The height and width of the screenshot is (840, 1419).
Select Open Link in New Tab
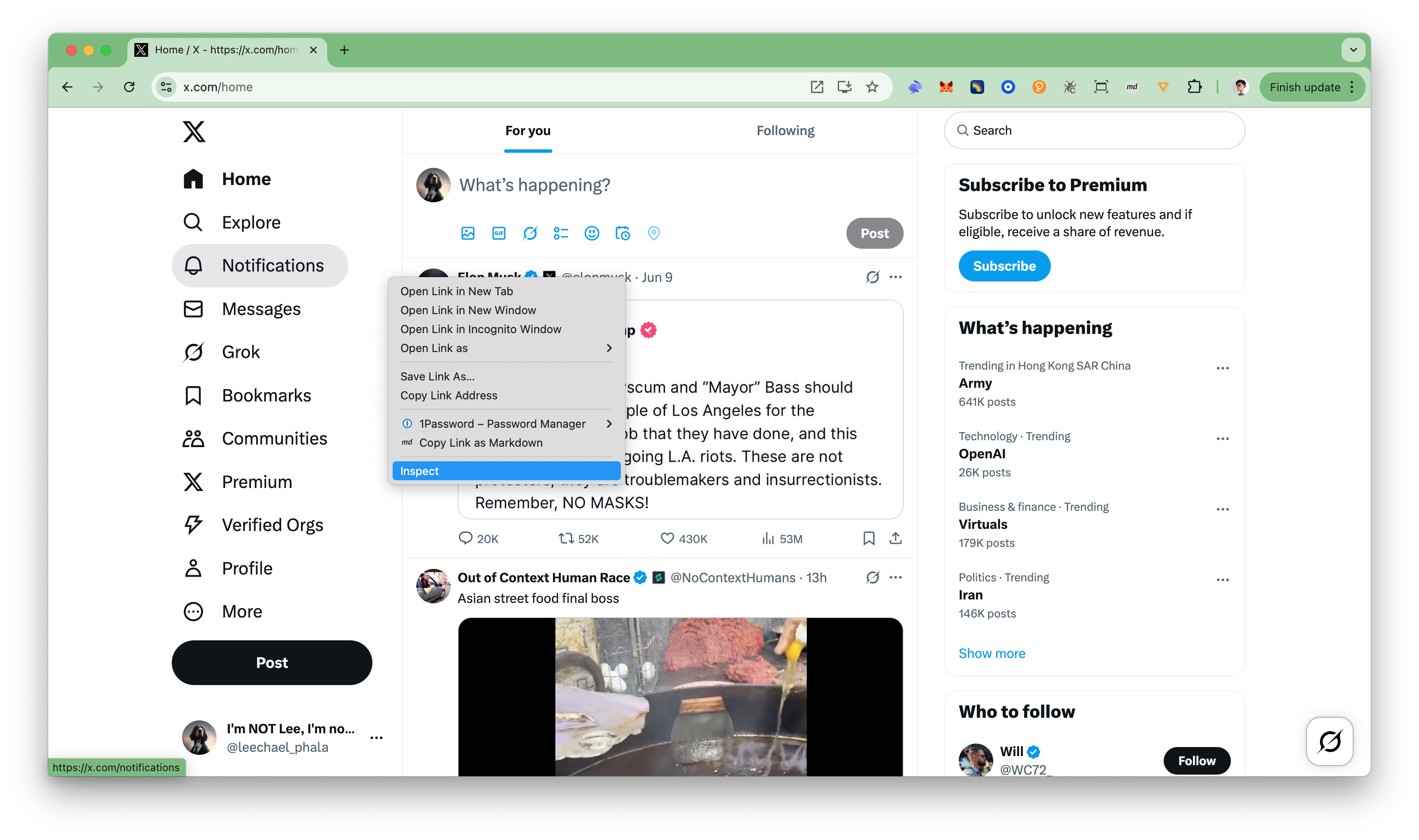[x=506, y=291]
